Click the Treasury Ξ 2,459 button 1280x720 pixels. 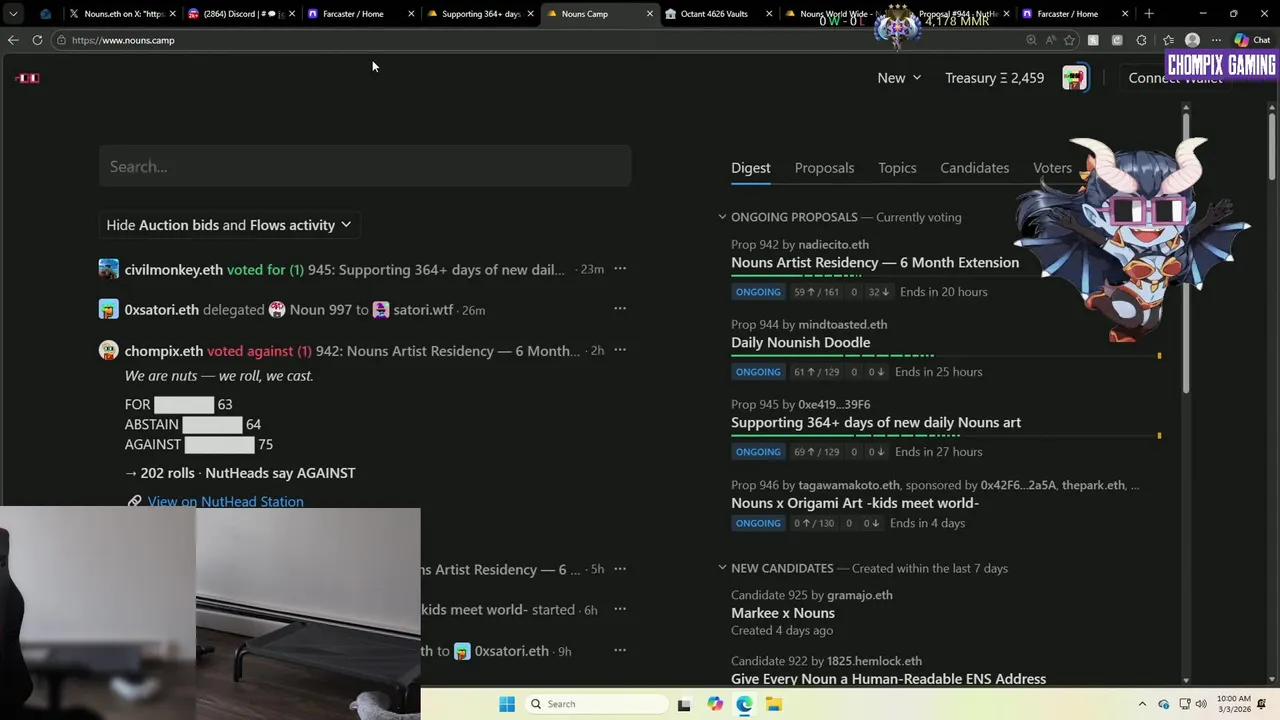coord(994,78)
